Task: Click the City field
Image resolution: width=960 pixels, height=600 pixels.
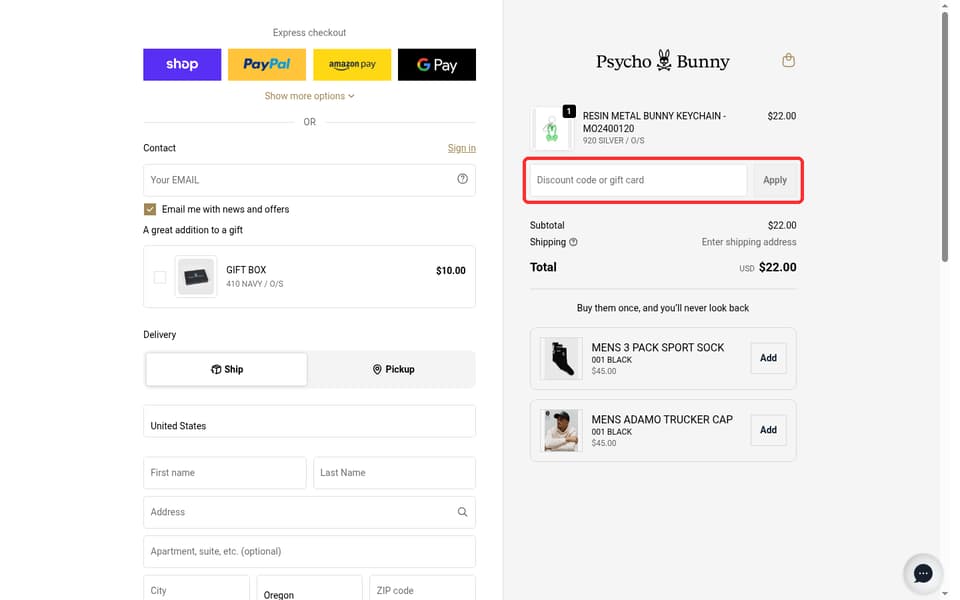Action: (x=197, y=588)
